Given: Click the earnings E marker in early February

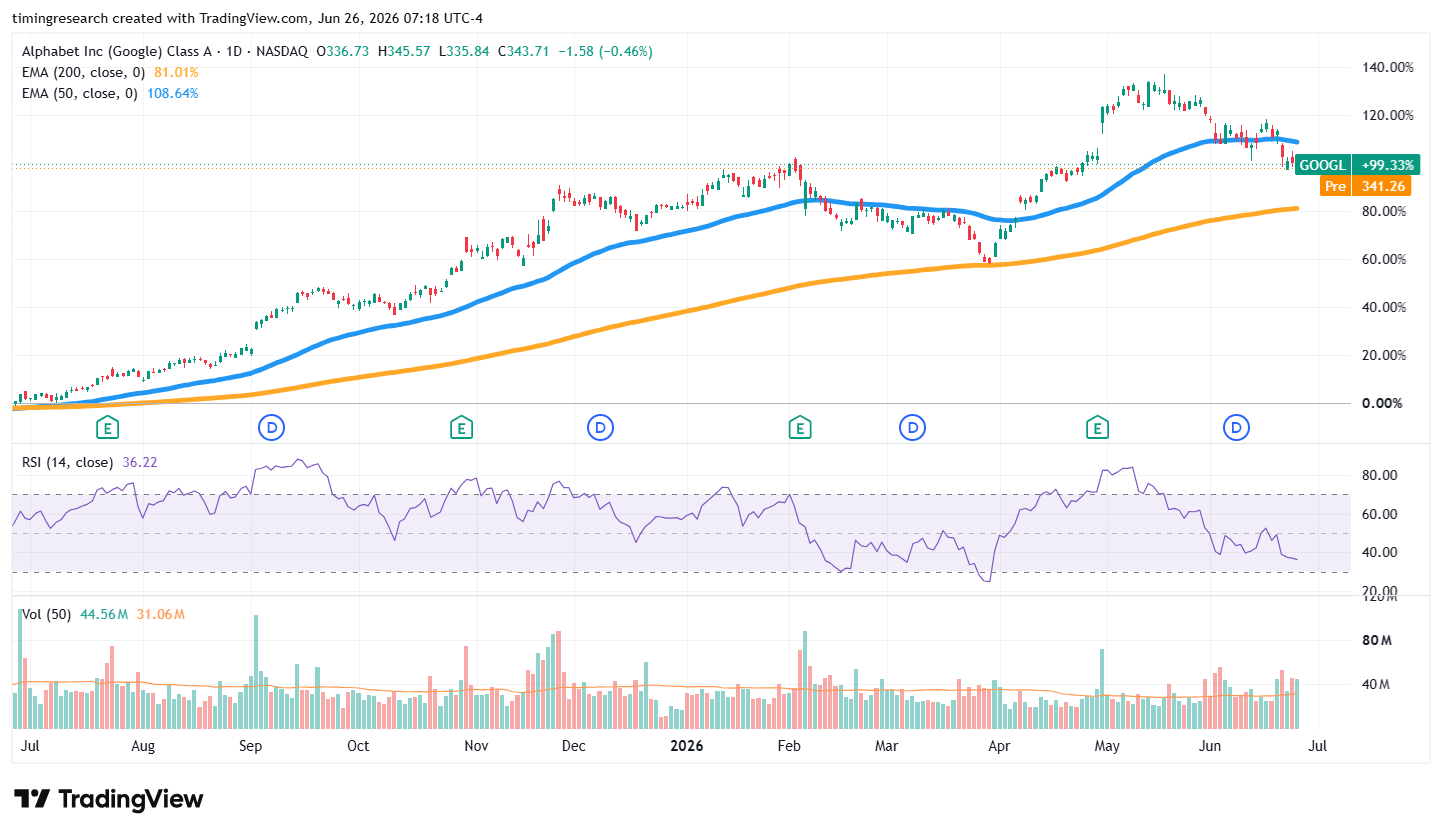Looking at the screenshot, I should coord(799,428).
